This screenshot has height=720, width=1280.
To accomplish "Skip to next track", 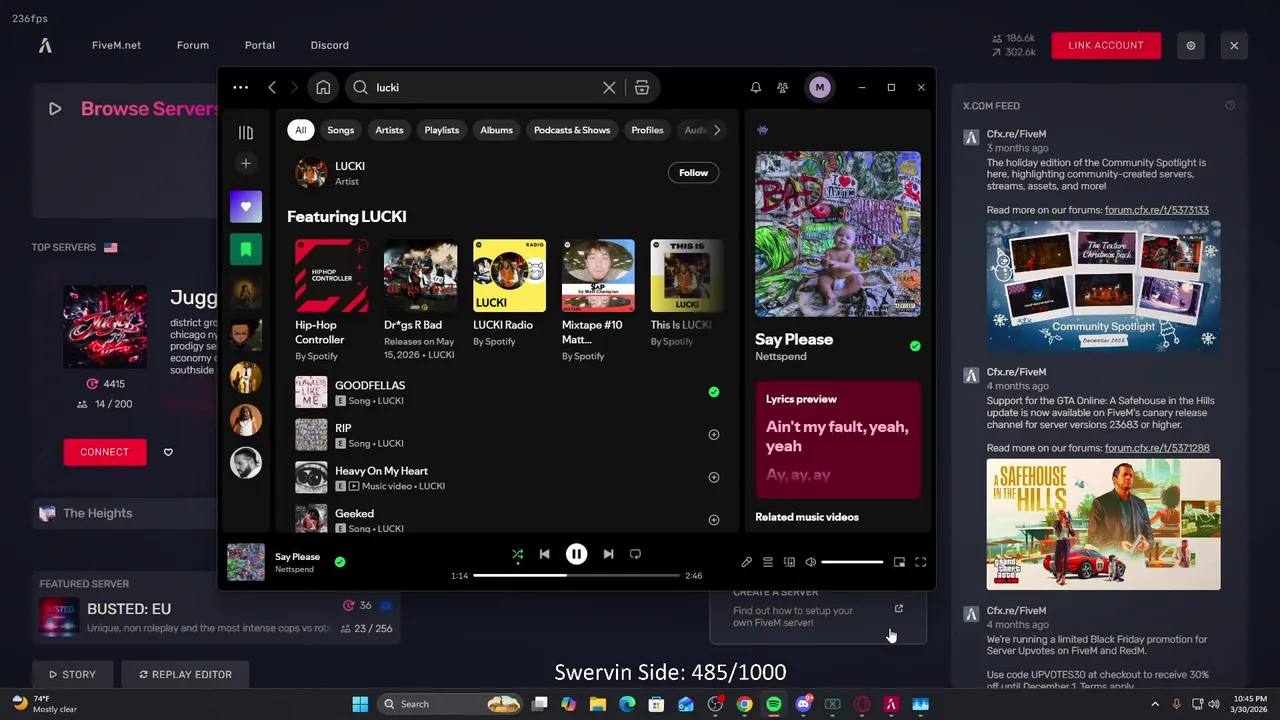I will coord(608,554).
